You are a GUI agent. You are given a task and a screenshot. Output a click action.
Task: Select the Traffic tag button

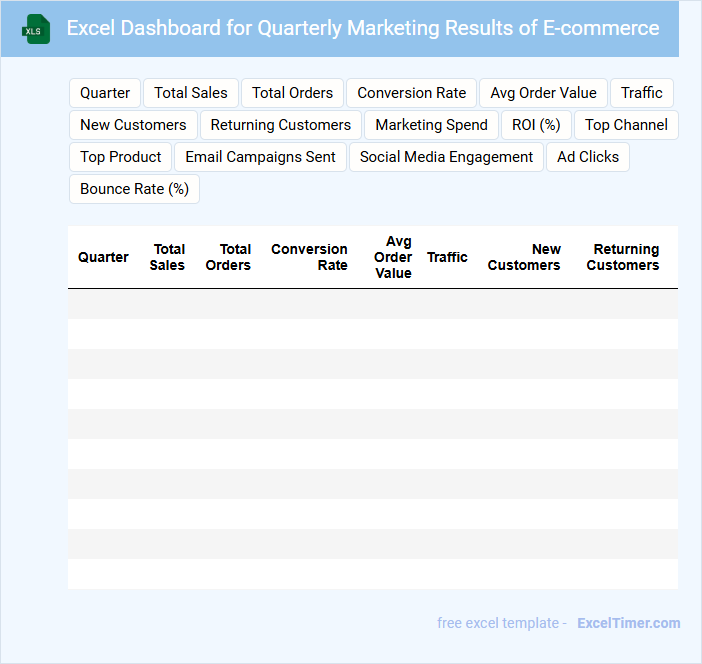641,93
